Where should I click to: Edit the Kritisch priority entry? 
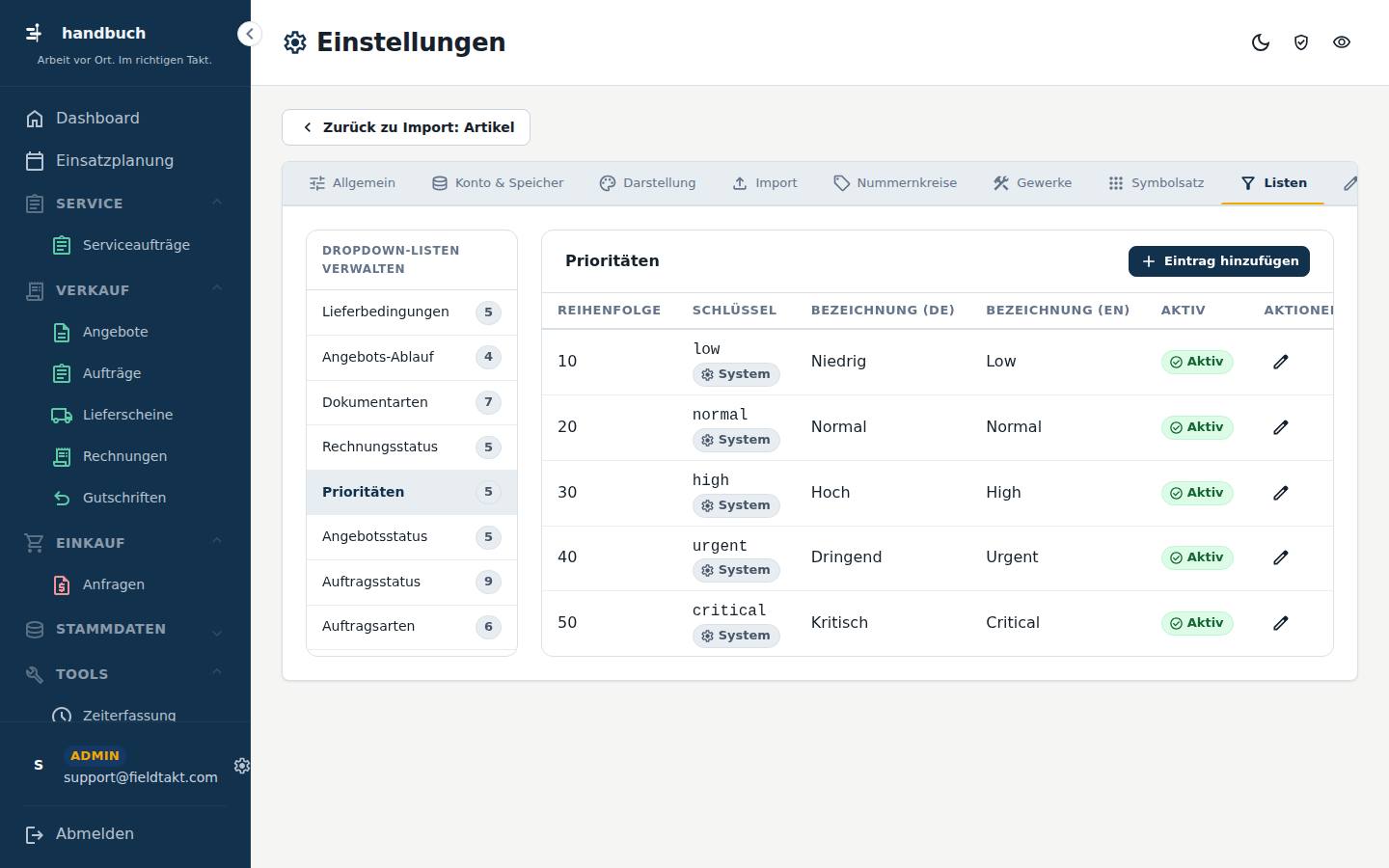pyautogui.click(x=1281, y=623)
